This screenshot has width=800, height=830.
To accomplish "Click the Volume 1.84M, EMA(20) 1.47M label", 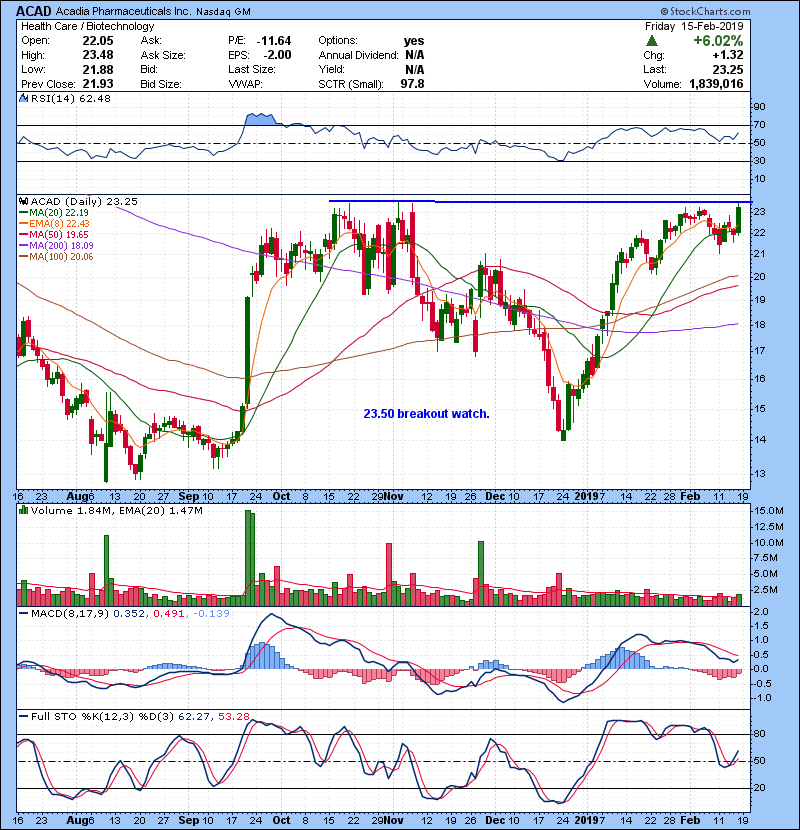I will click(x=116, y=510).
